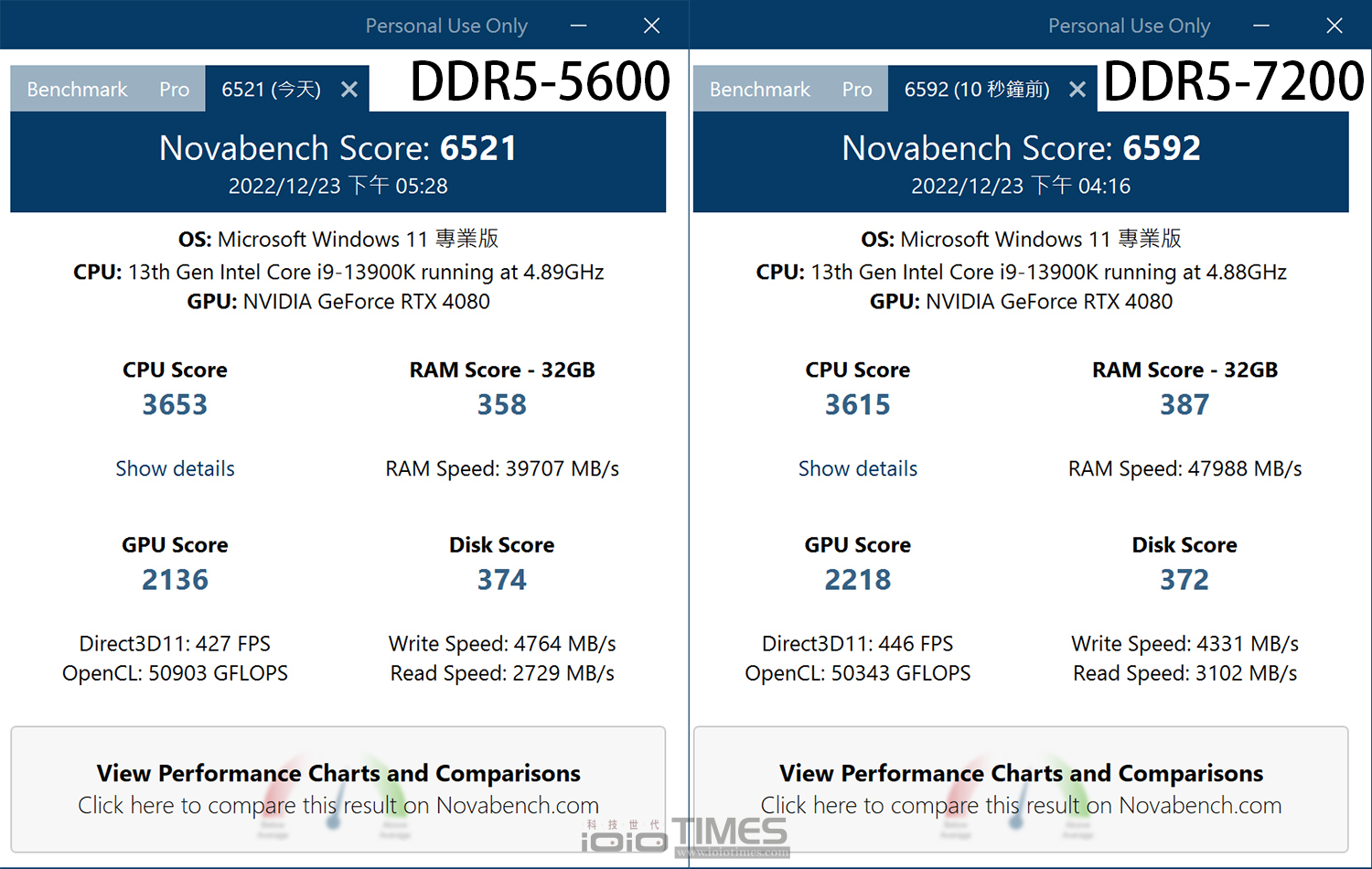The height and width of the screenshot is (869, 1372).
Task: Show CPU details under score 3653
Action: pos(175,468)
